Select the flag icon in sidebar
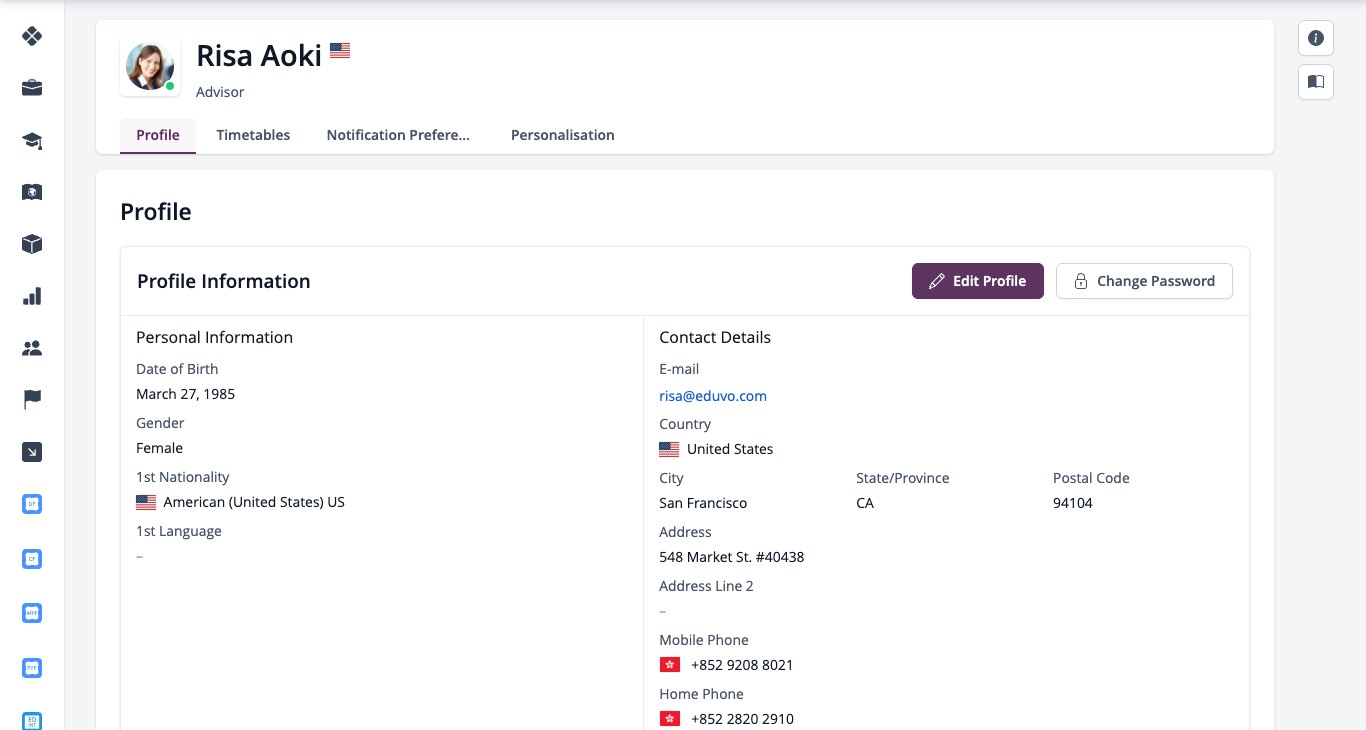The image size is (1366, 730). click(32, 400)
